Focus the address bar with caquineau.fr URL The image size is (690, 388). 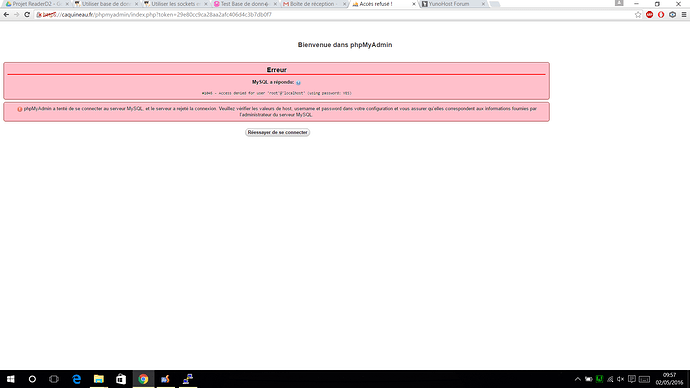click(334, 15)
